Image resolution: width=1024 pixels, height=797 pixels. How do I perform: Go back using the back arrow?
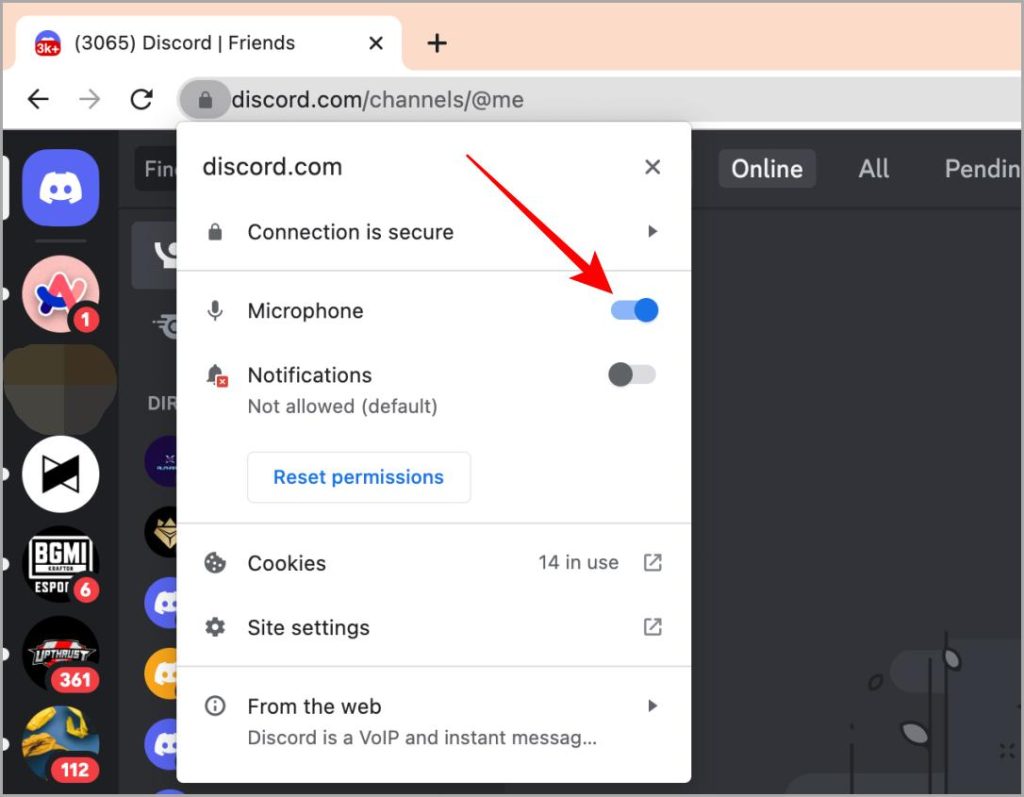coord(38,99)
